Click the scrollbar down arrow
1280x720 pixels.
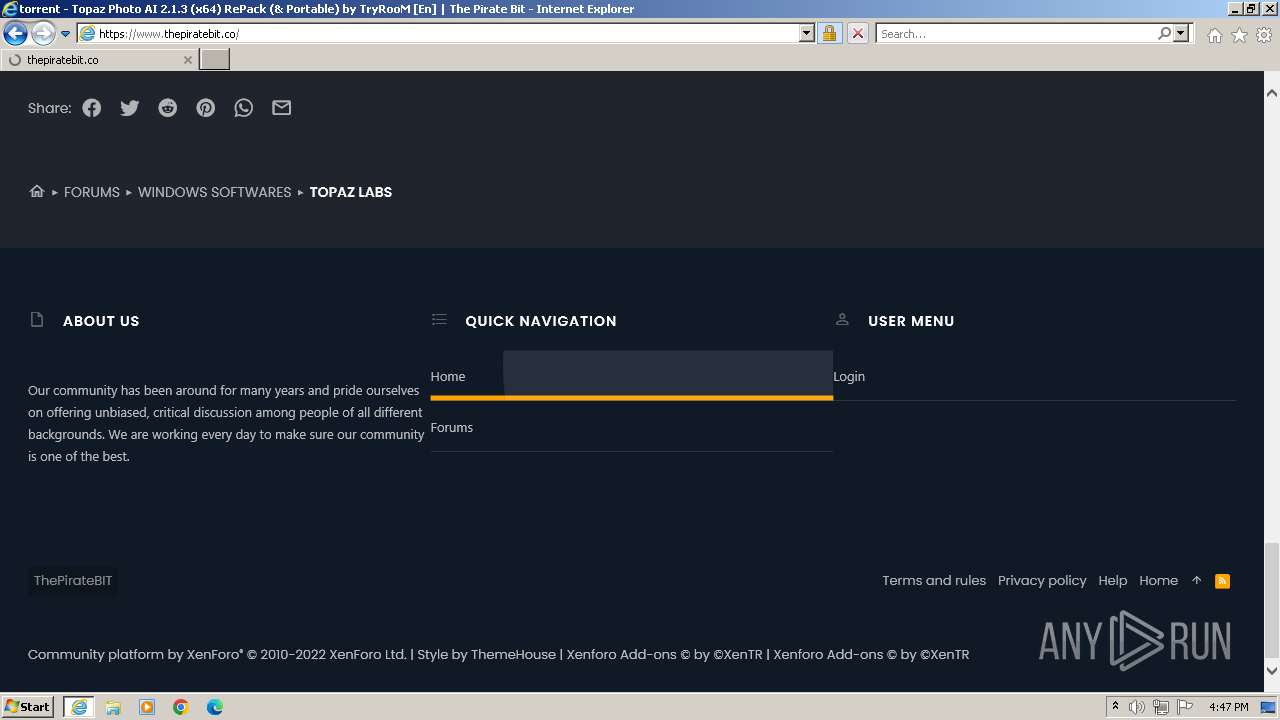tap(1272, 671)
